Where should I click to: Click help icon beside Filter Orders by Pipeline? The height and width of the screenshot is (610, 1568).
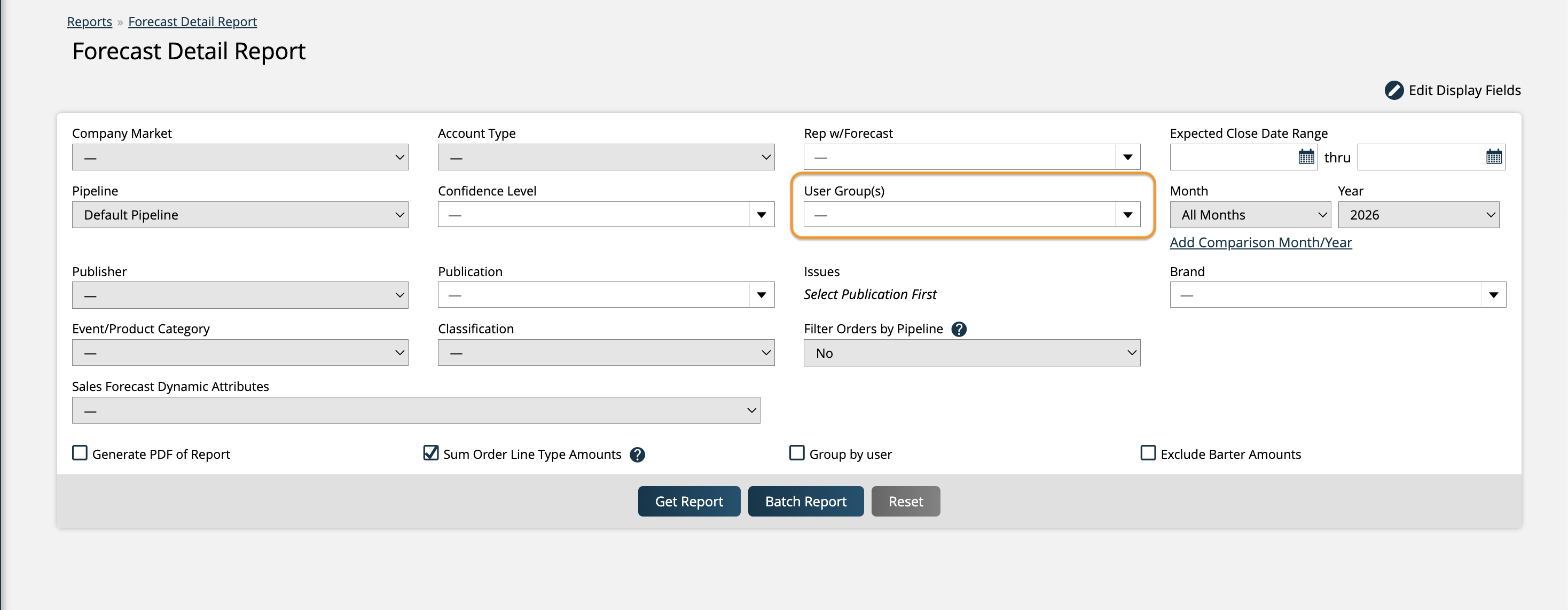pos(959,330)
